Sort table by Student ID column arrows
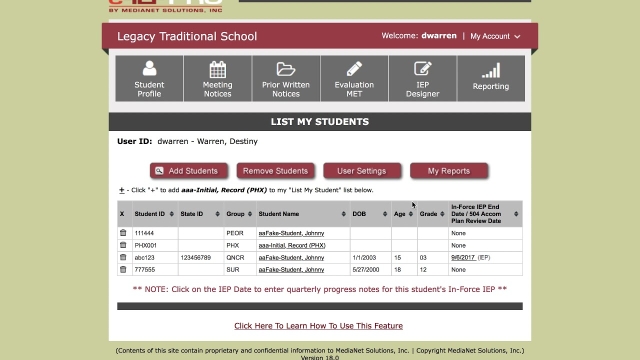 pos(171,214)
